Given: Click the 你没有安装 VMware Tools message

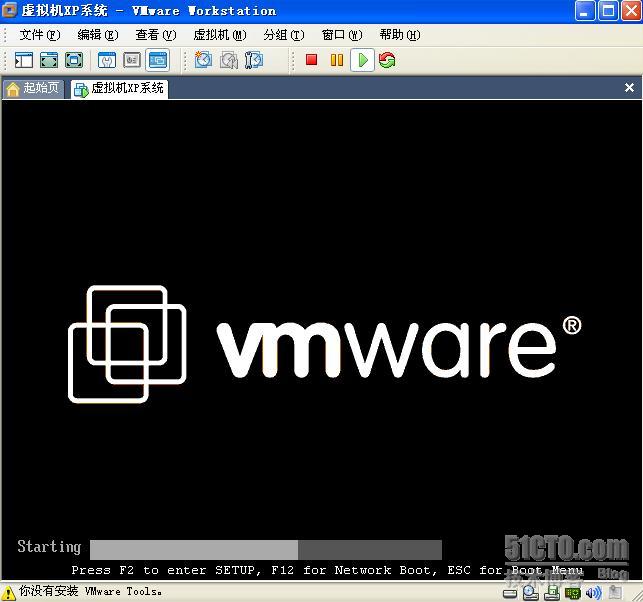Looking at the screenshot, I should click(90, 591).
